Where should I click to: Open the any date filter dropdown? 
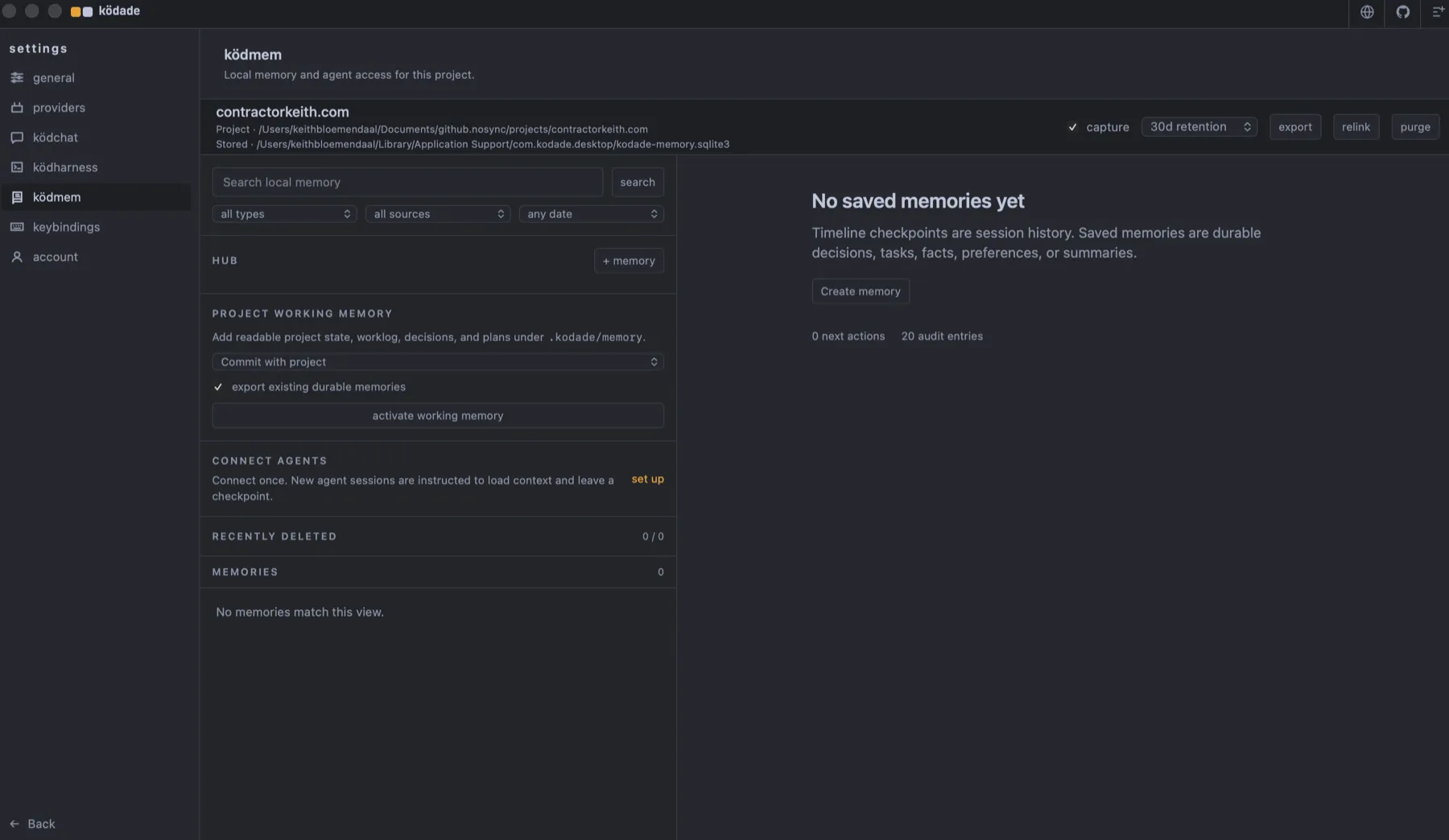592,214
